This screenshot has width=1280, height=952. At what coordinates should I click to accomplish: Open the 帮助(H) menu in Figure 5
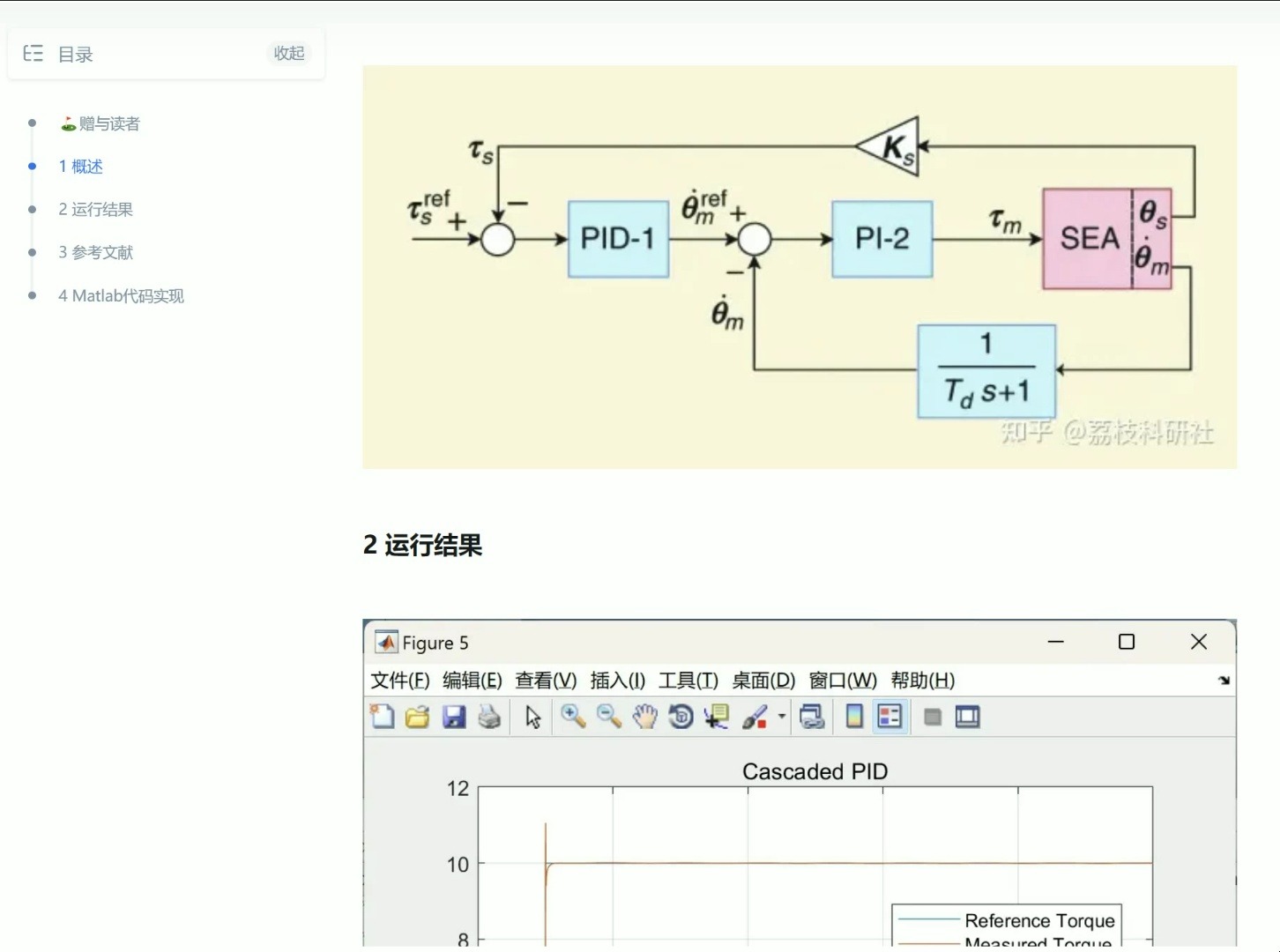[923, 681]
